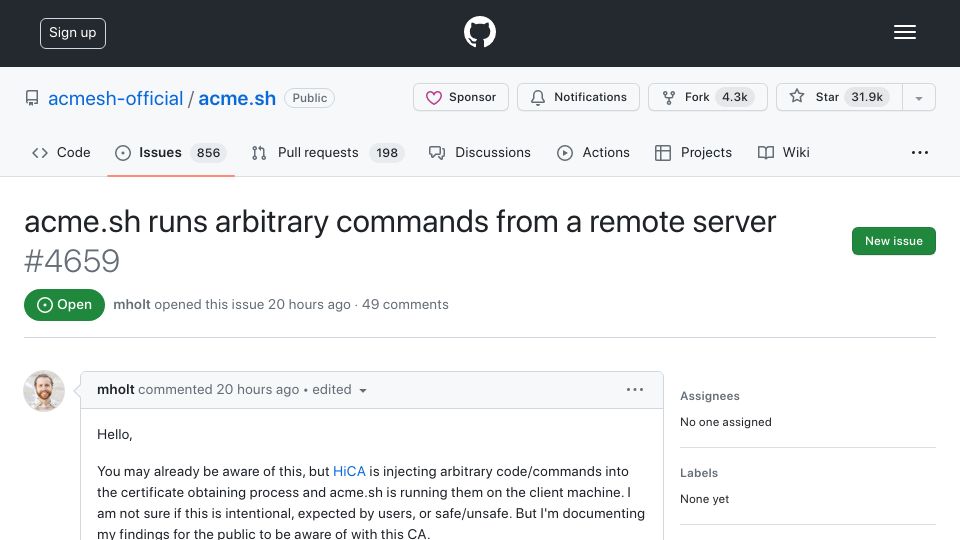Image resolution: width=960 pixels, height=540 pixels.
Task: Switch to the Projects tab
Action: [x=693, y=152]
